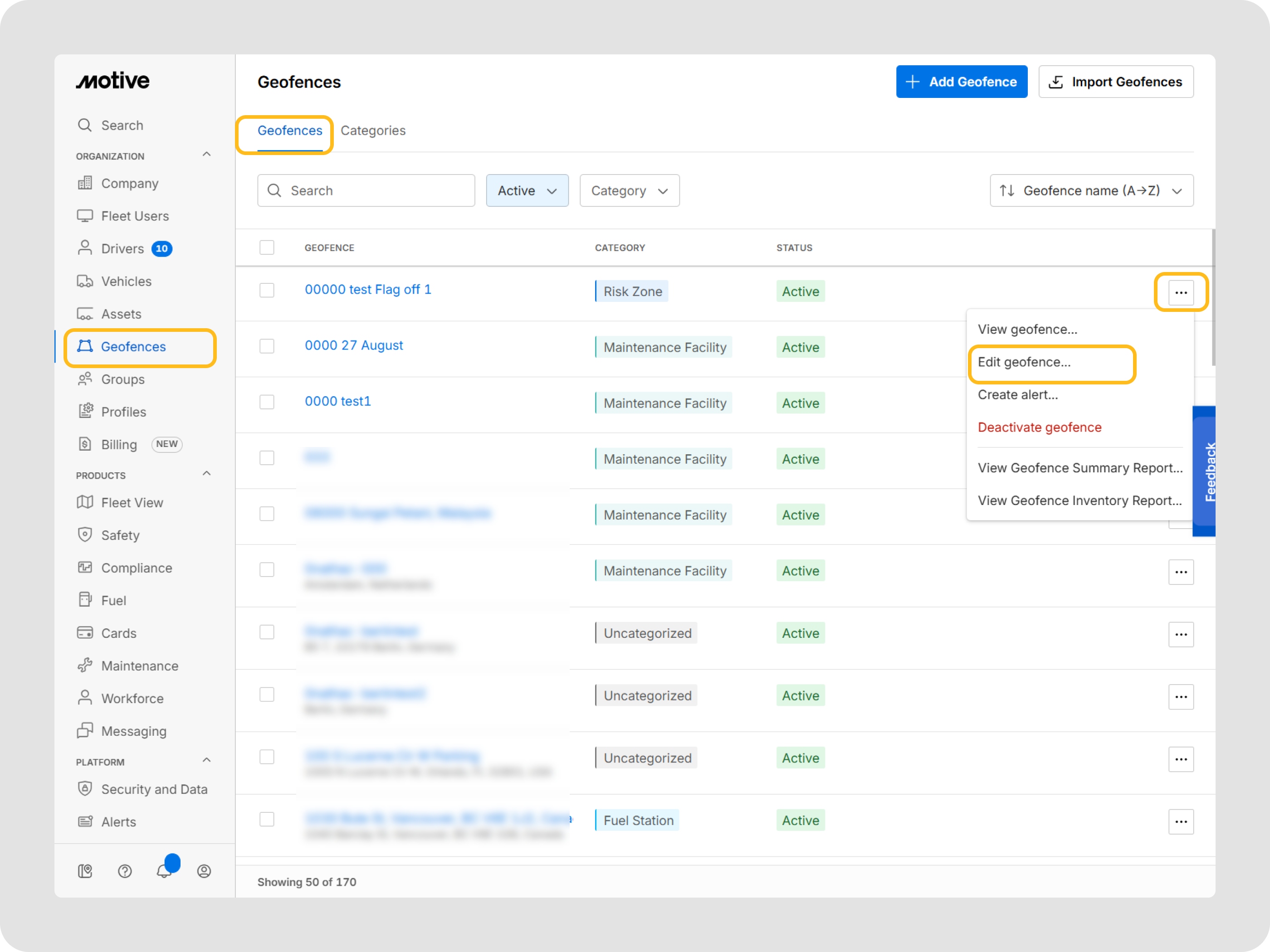1270x952 pixels.
Task: Click the Add Geofence button
Action: coord(962,82)
